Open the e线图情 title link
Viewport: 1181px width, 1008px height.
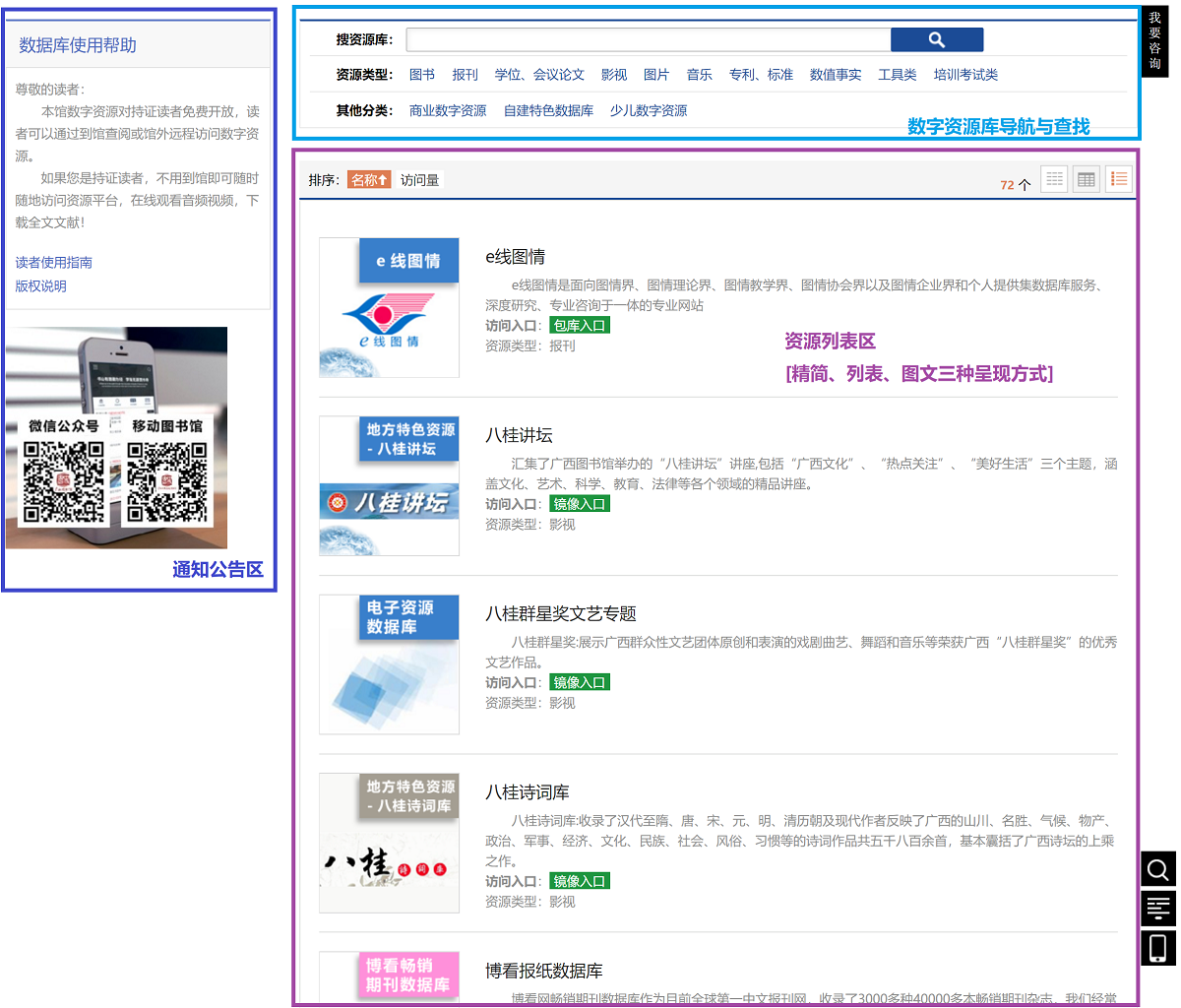point(515,257)
